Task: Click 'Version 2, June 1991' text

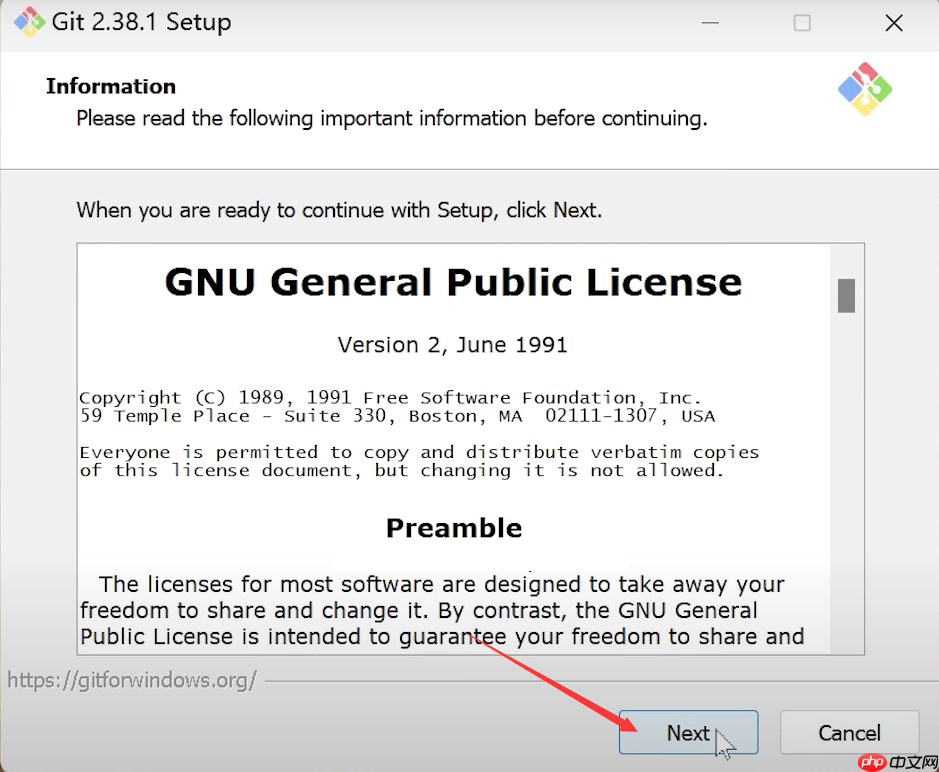Action: coord(452,345)
